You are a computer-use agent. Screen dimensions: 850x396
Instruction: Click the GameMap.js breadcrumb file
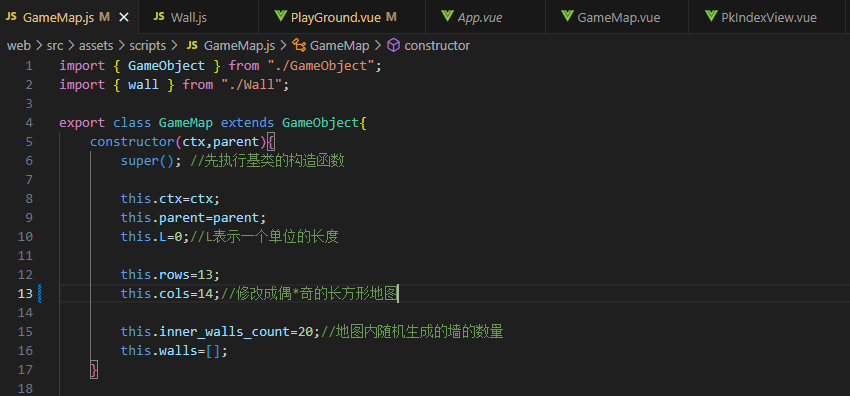pyautogui.click(x=240, y=46)
